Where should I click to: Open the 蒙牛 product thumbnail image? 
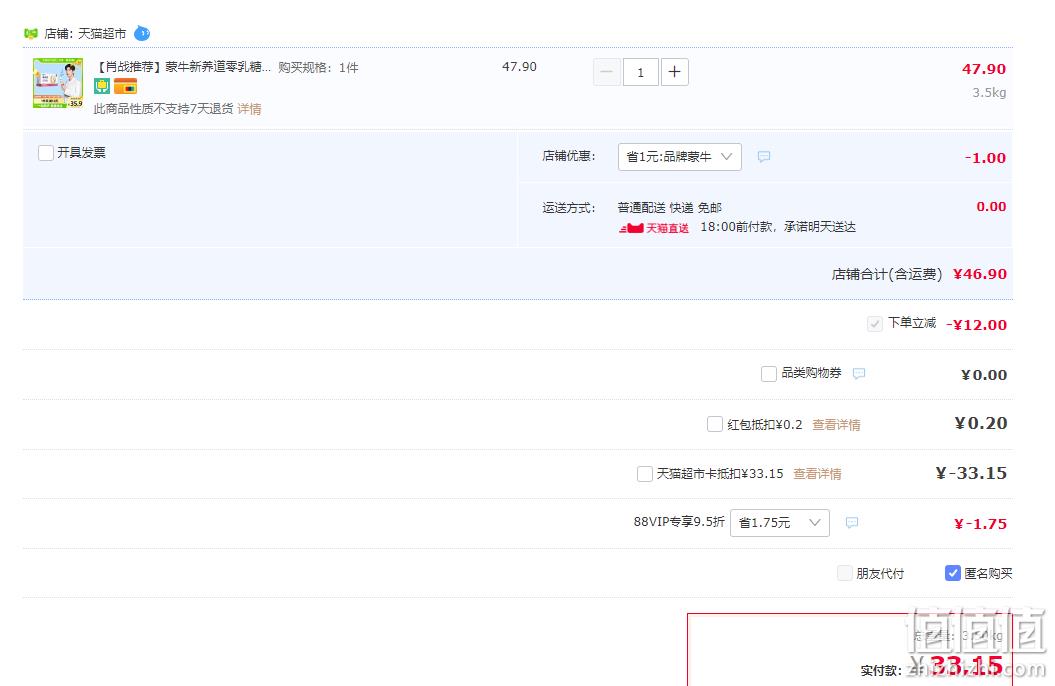coord(58,83)
